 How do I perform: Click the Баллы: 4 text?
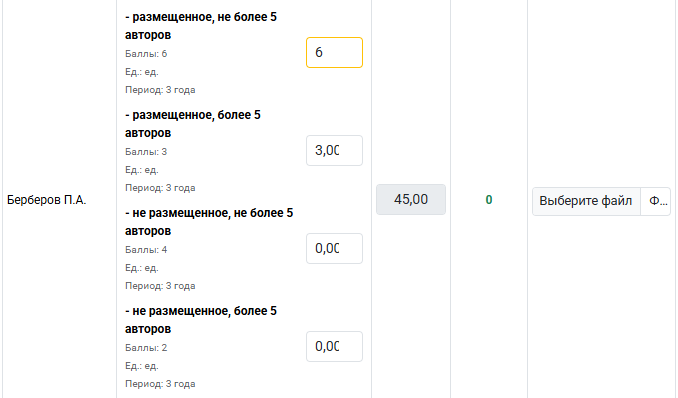tap(146, 250)
